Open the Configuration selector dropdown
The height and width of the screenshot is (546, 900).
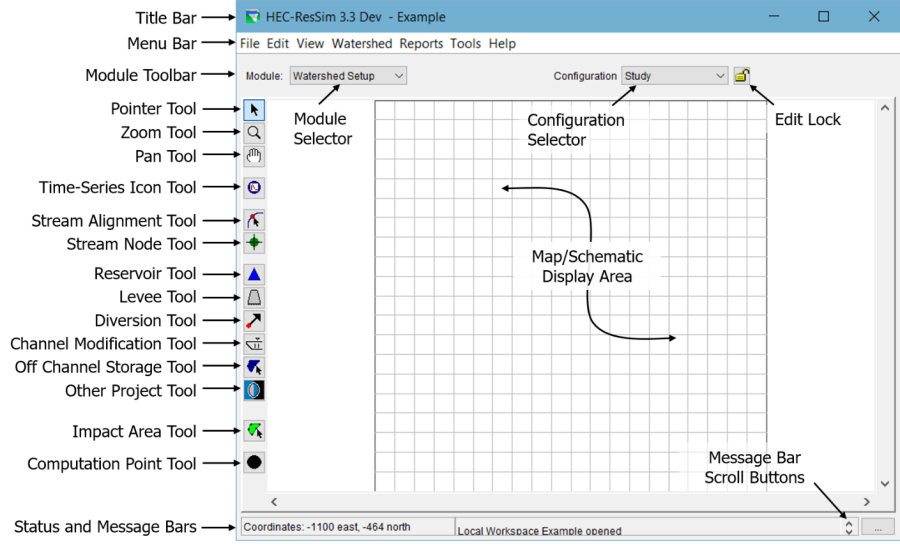[x=674, y=76]
